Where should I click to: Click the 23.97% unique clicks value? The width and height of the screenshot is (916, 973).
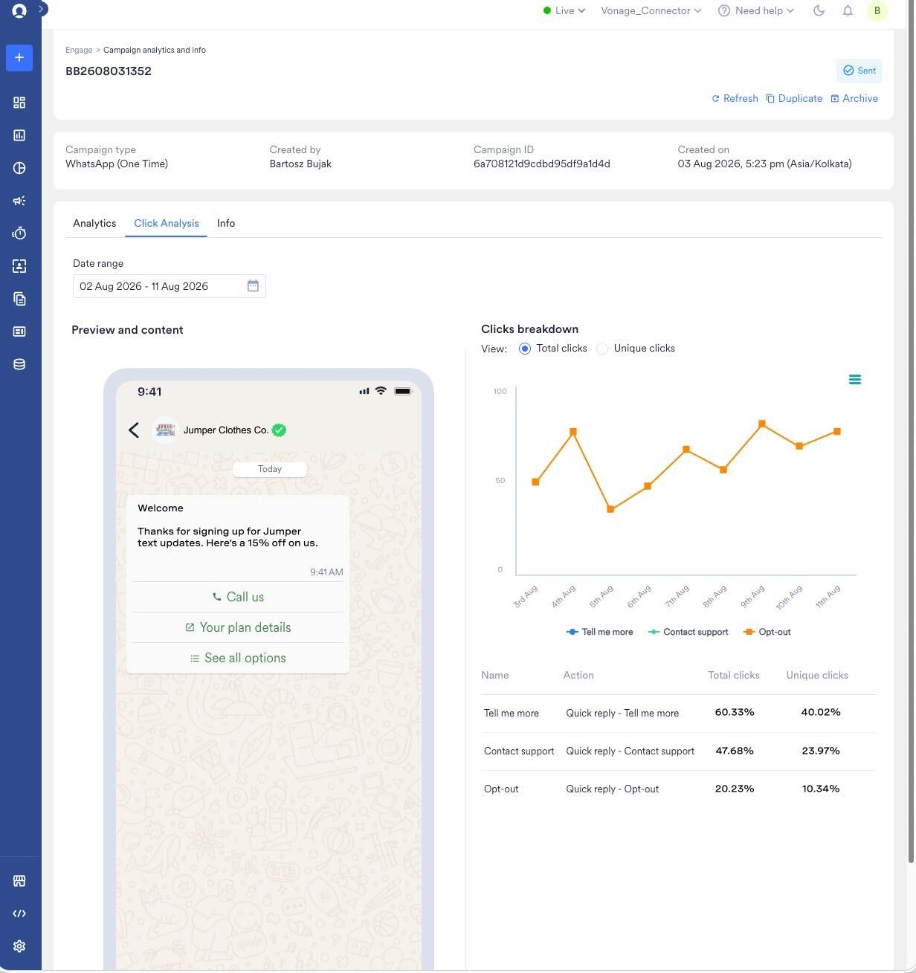(x=820, y=751)
